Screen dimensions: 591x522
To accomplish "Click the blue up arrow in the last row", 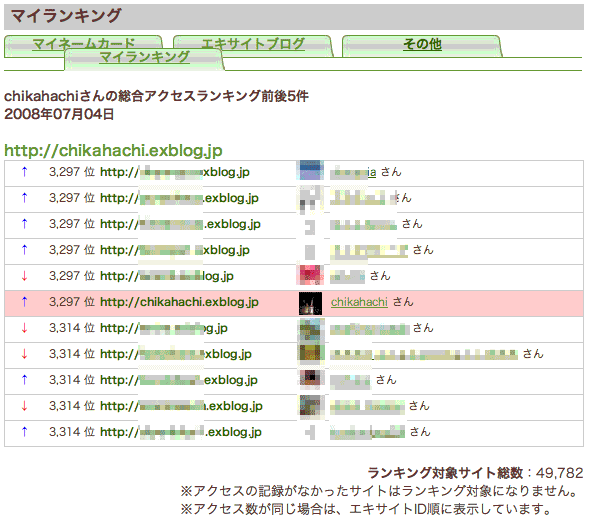I will [24, 432].
